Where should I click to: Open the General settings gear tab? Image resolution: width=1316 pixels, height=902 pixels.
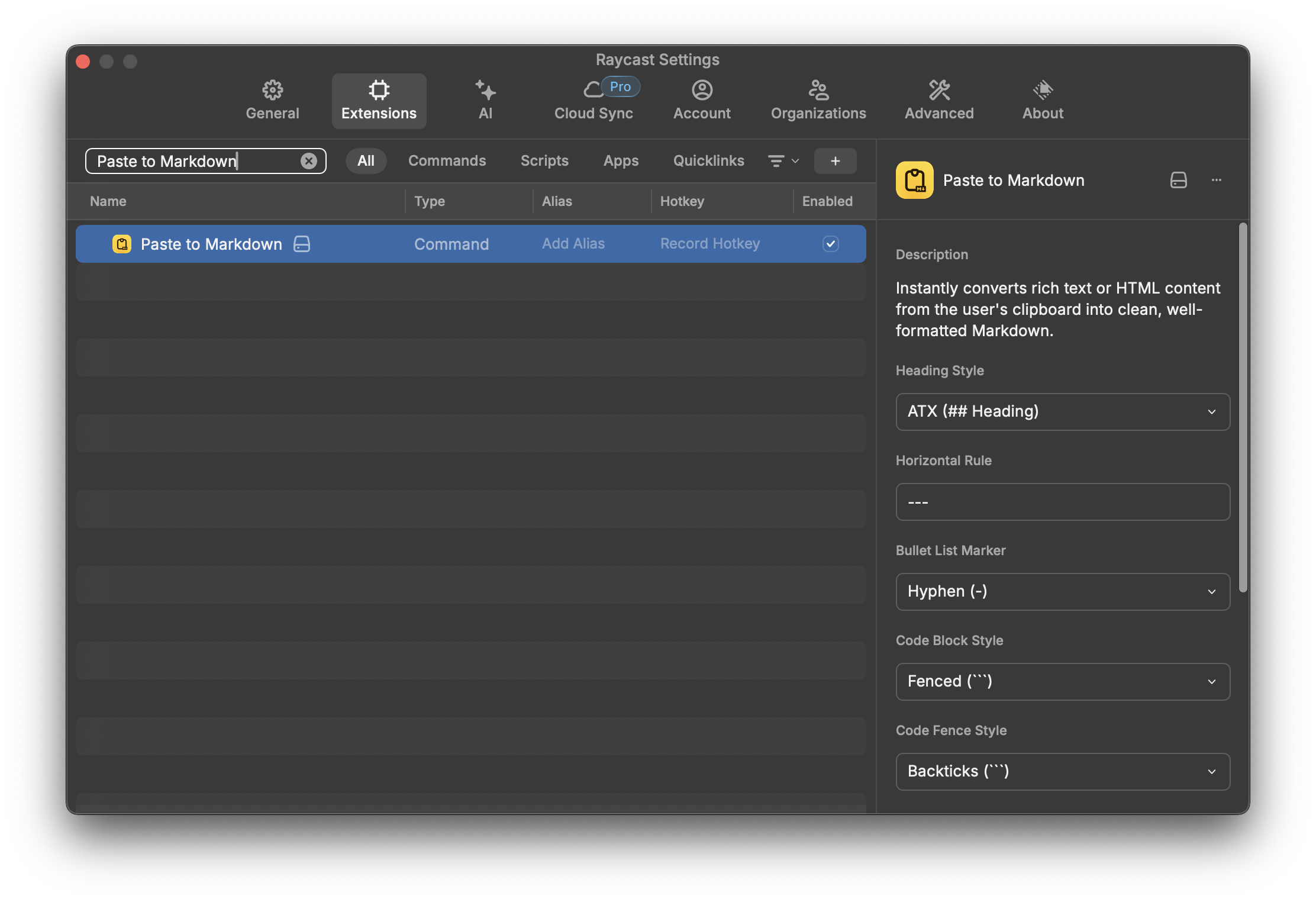click(x=272, y=101)
